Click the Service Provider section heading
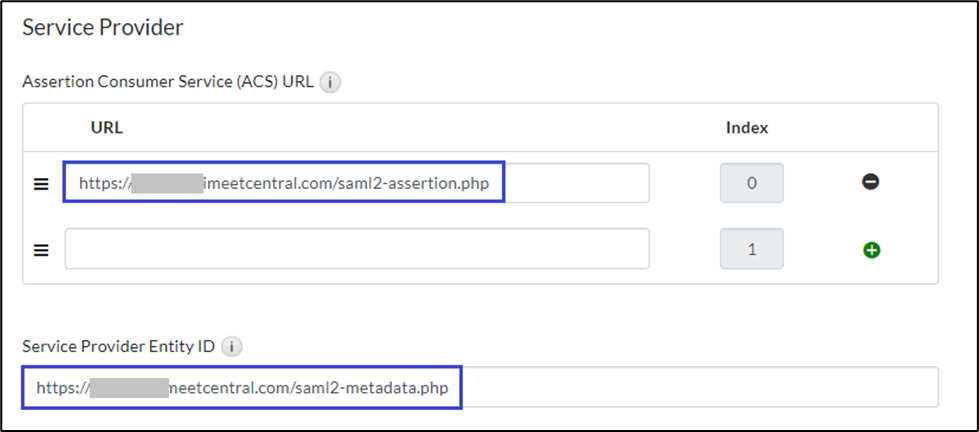The width and height of the screenshot is (979, 432). pyautogui.click(x=103, y=28)
